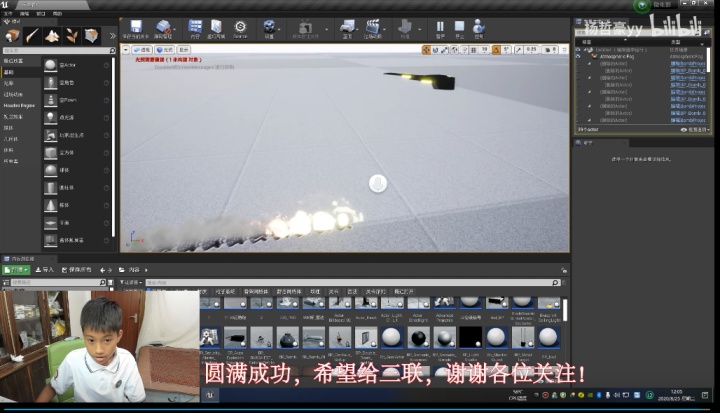Select Atmospheric Fog in World Outliner
This screenshot has height=413, width=720.
pyautogui.click(x=616, y=57)
